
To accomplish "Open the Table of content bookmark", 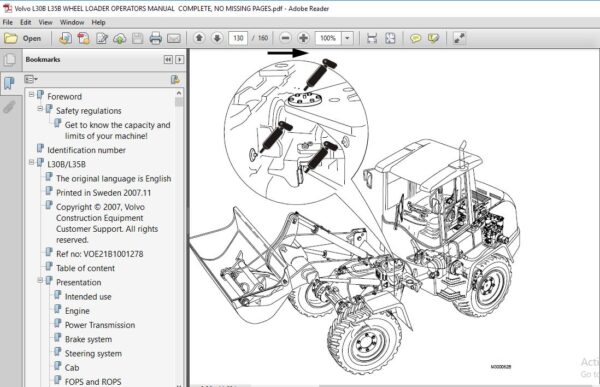I will [85, 268].
